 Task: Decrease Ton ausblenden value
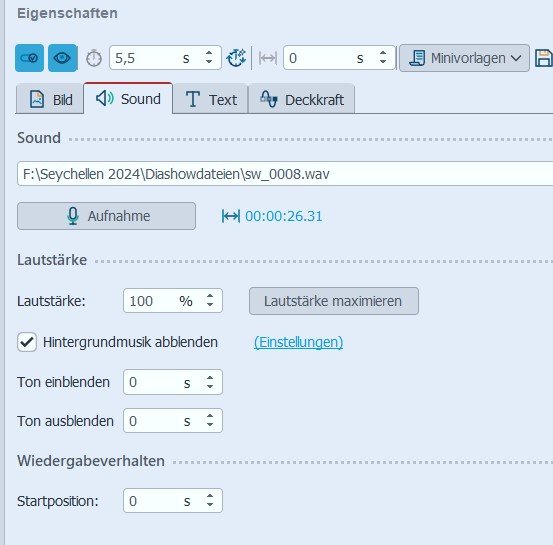tap(210, 425)
